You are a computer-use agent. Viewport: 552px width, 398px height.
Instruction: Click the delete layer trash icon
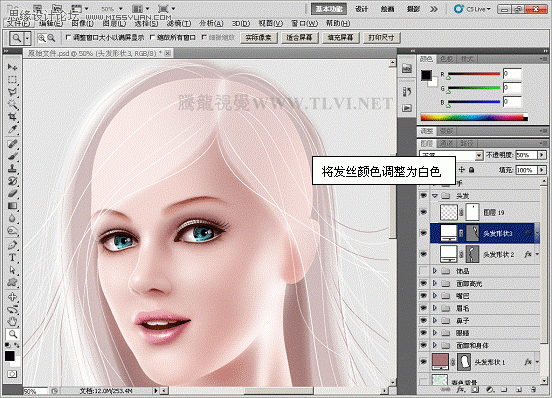pyautogui.click(x=533, y=390)
